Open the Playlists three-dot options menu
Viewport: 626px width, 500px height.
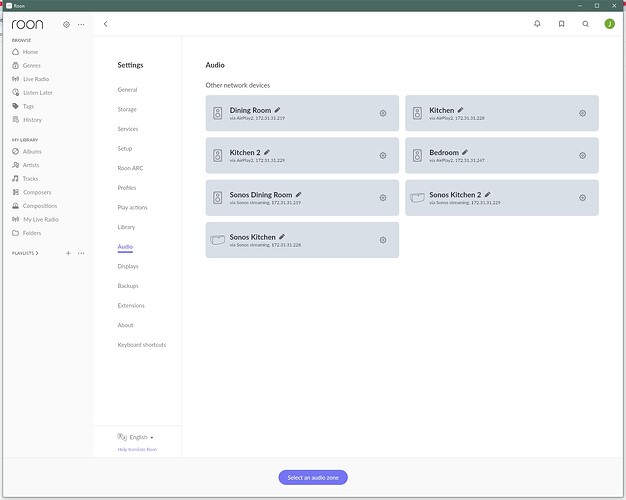pyautogui.click(x=82, y=253)
